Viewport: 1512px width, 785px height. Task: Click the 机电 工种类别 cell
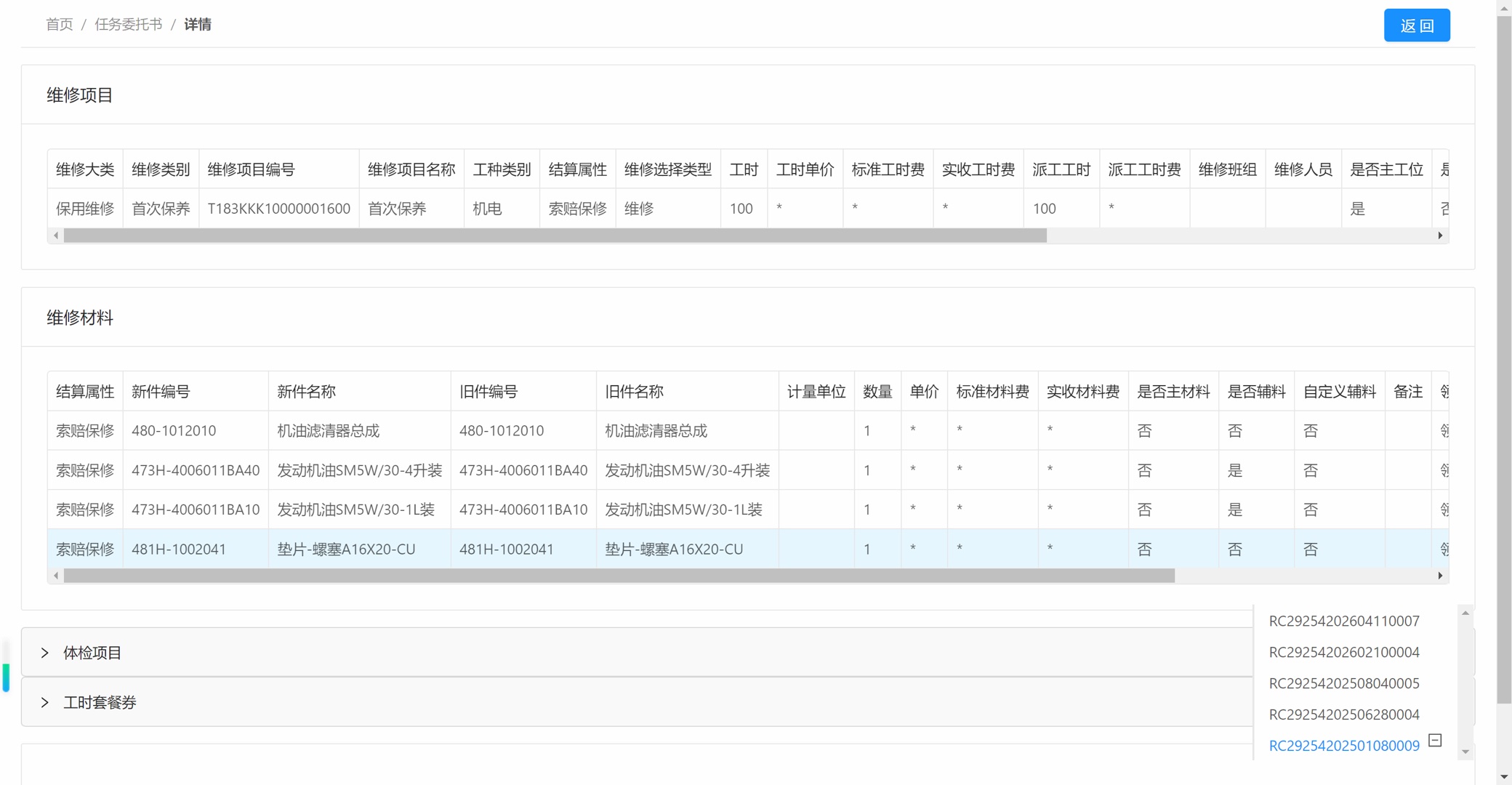click(x=502, y=209)
